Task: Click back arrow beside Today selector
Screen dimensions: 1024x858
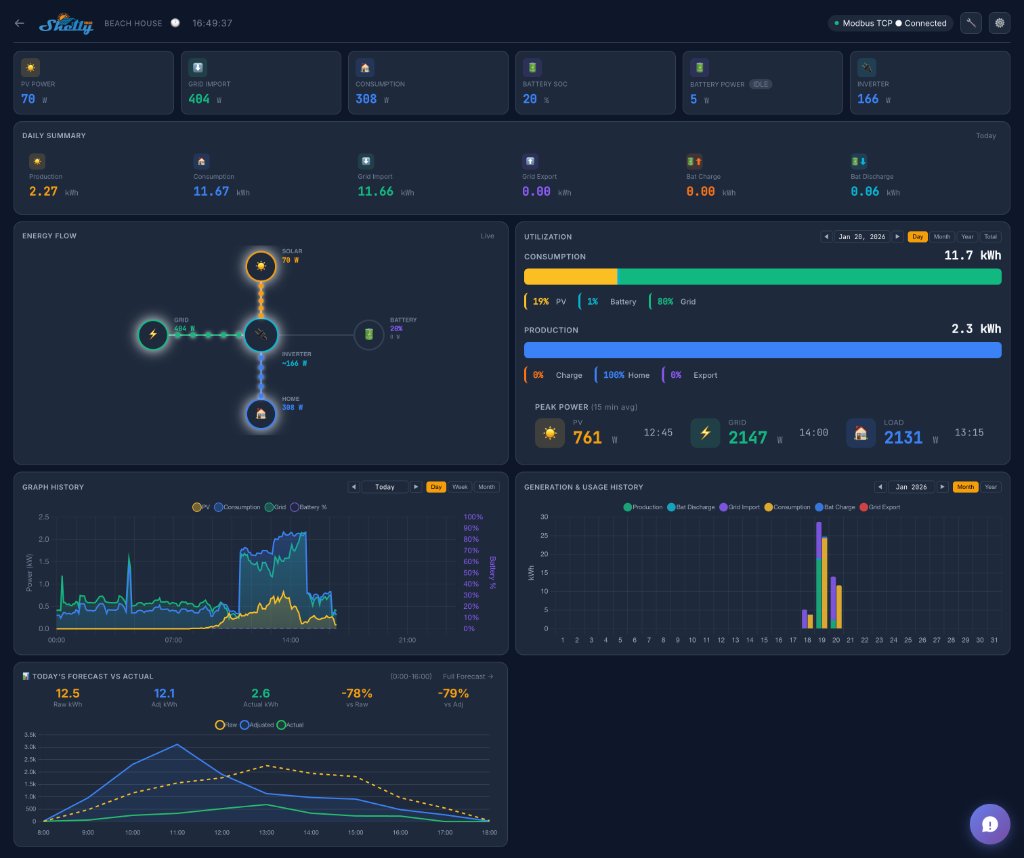Action: pos(352,486)
